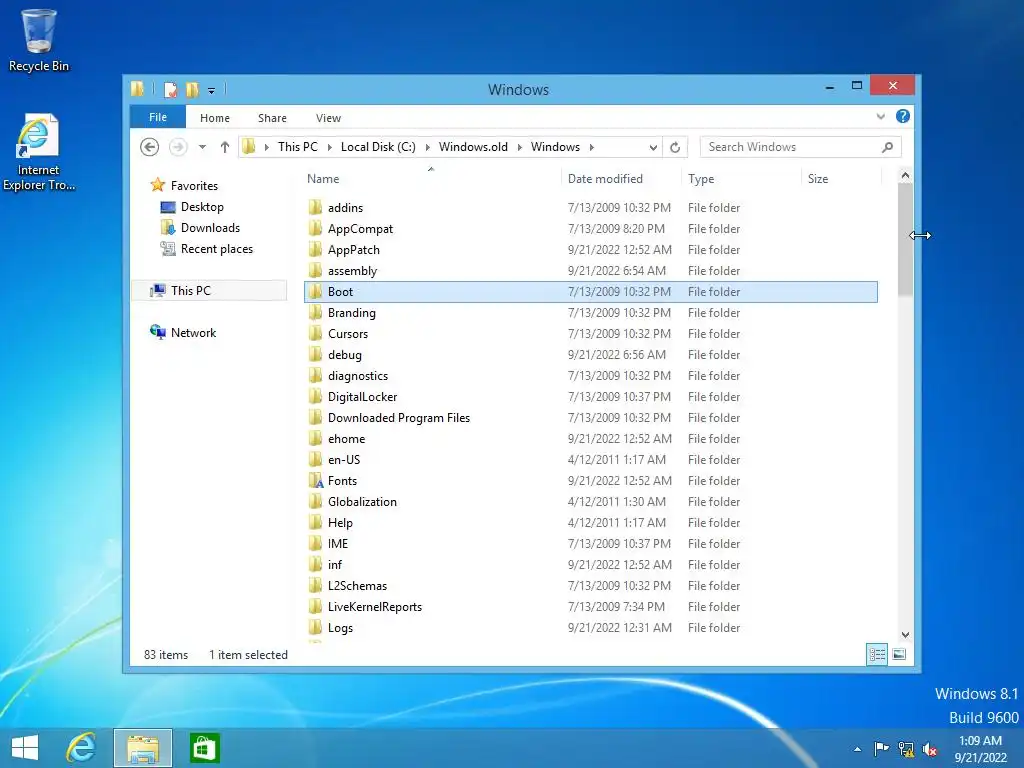Switch to Large icons view in status bar
This screenshot has height=768, width=1024.
click(x=899, y=654)
